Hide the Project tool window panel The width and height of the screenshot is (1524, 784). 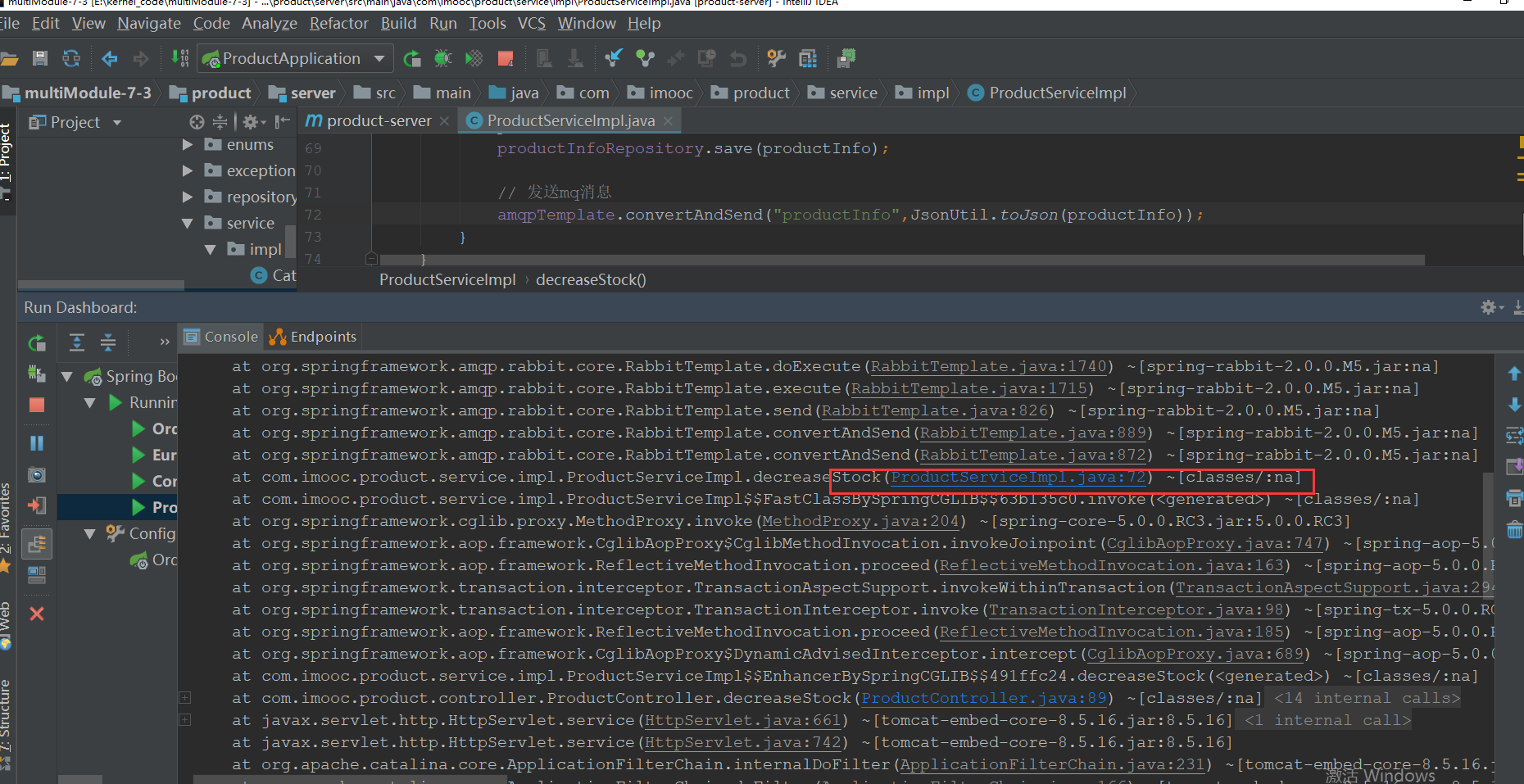pos(283,122)
